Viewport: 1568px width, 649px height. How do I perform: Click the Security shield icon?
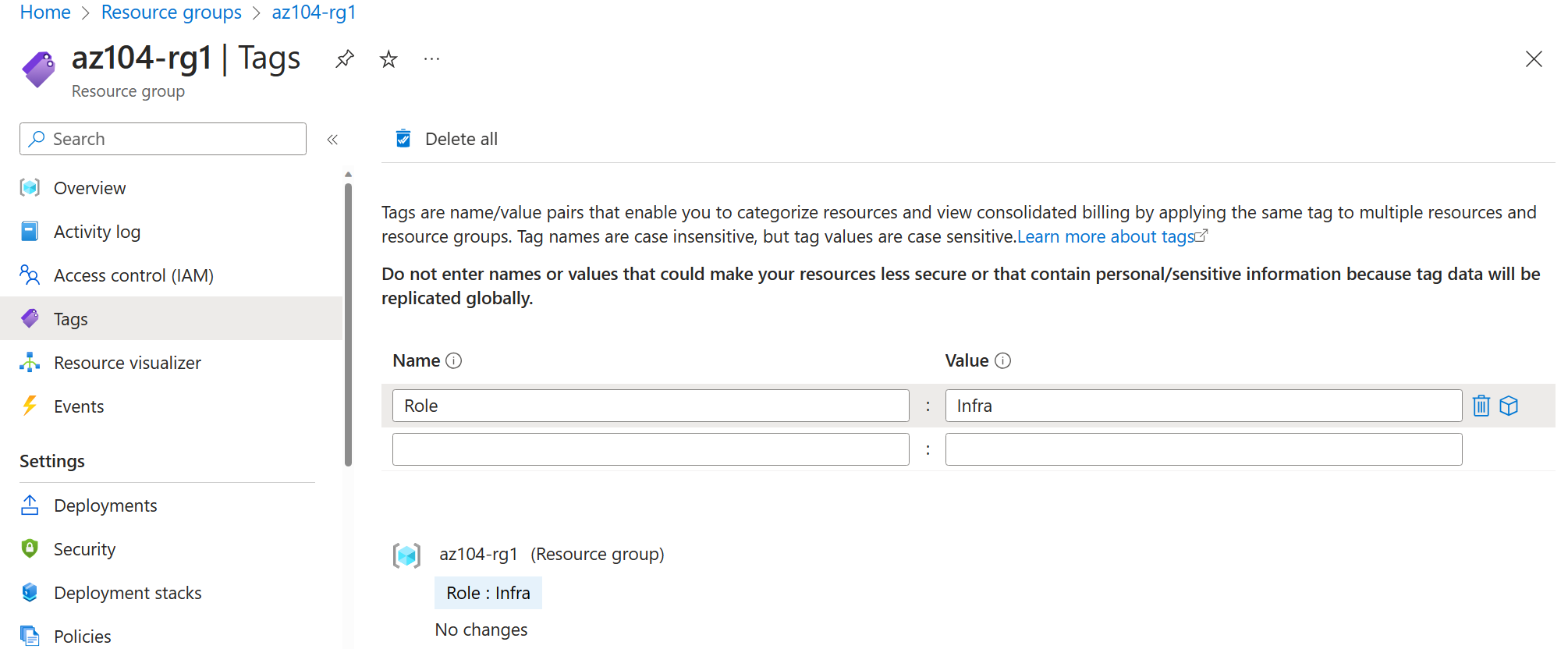(30, 548)
